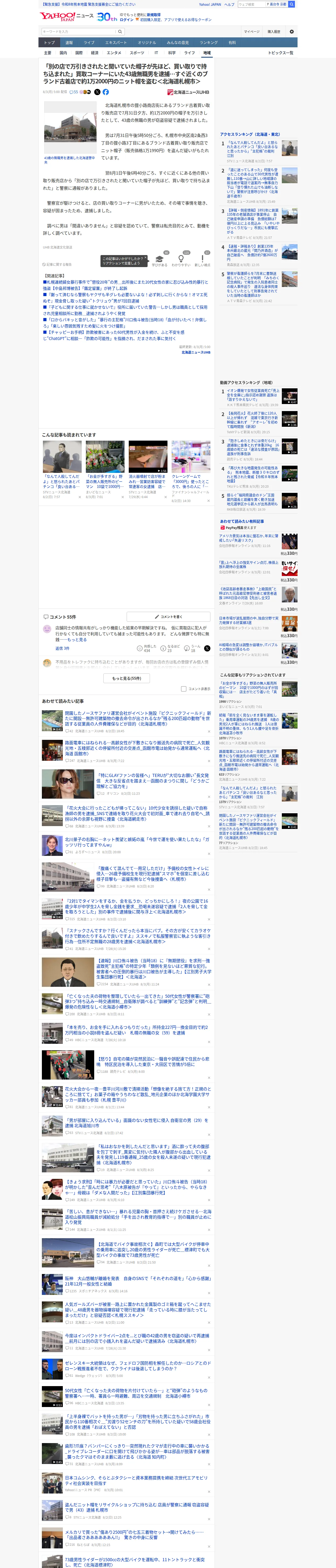Open settings via the gear icon
Viewport: 336px width, 1568px height.
pos(291,32)
